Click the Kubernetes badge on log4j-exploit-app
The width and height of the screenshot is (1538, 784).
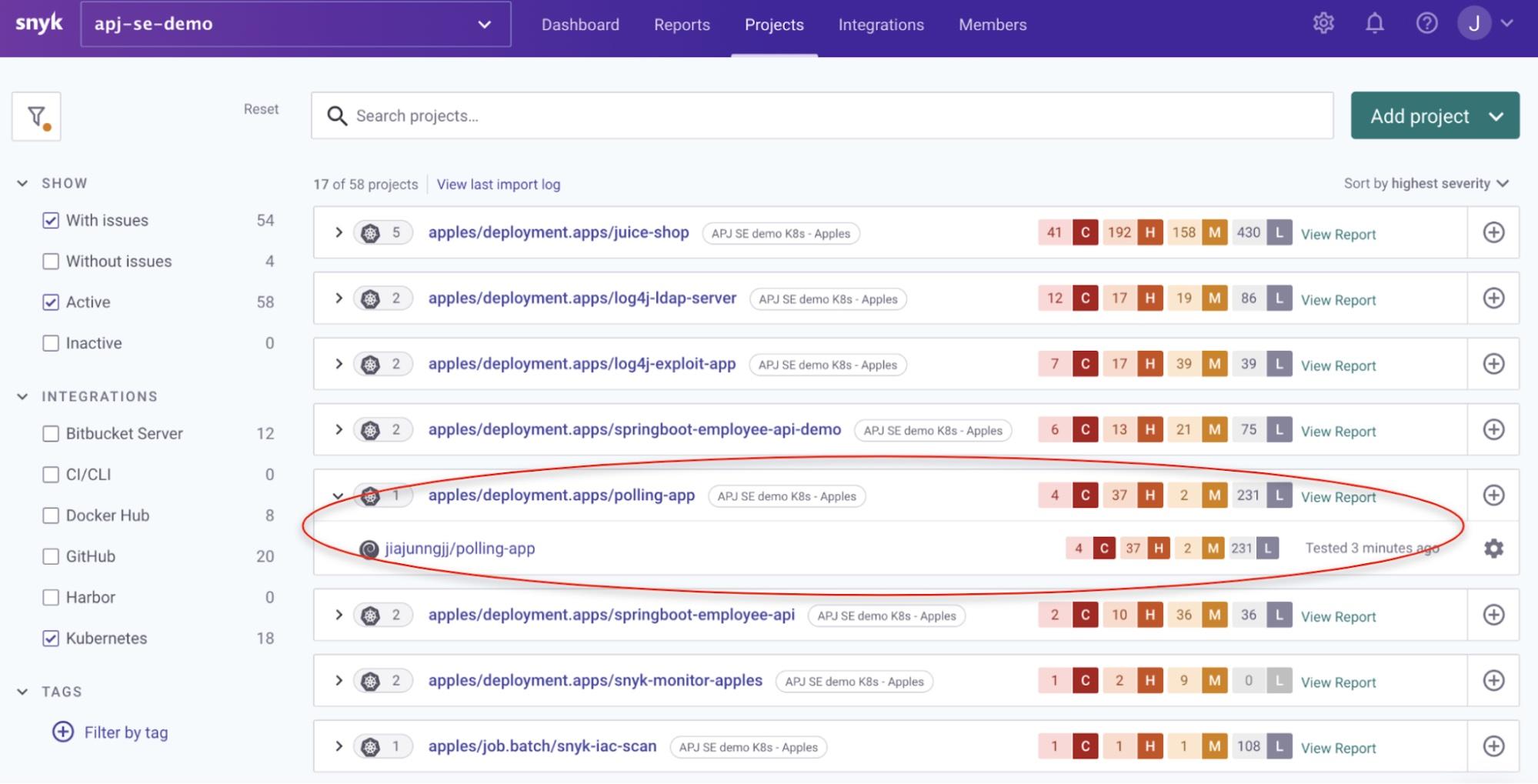[x=382, y=364]
